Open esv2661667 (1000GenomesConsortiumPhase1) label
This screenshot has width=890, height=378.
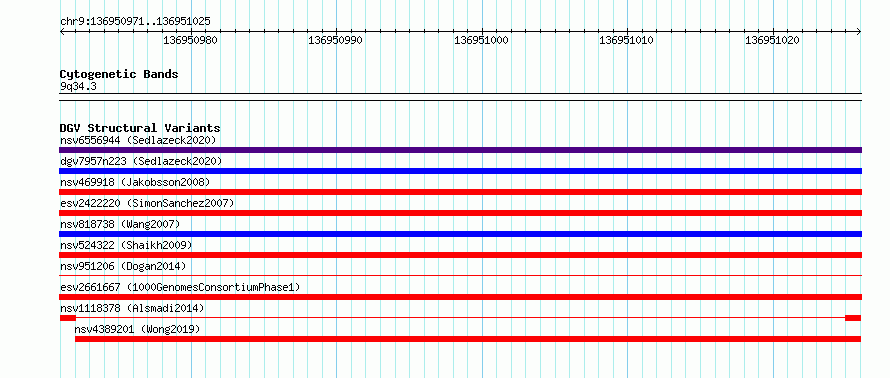pyautogui.click(x=180, y=287)
